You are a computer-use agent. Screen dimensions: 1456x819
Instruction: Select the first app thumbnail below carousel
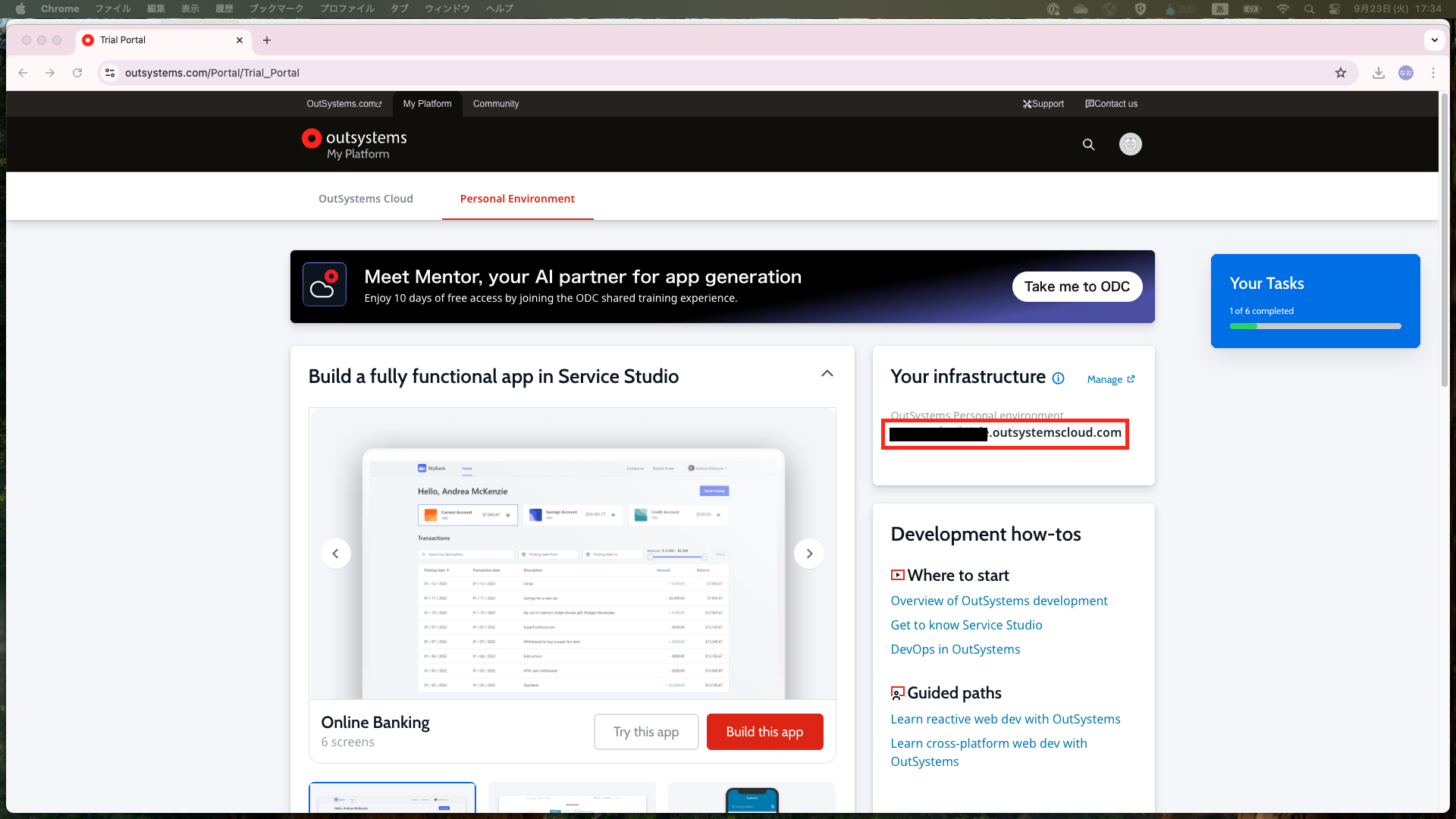pos(392,798)
